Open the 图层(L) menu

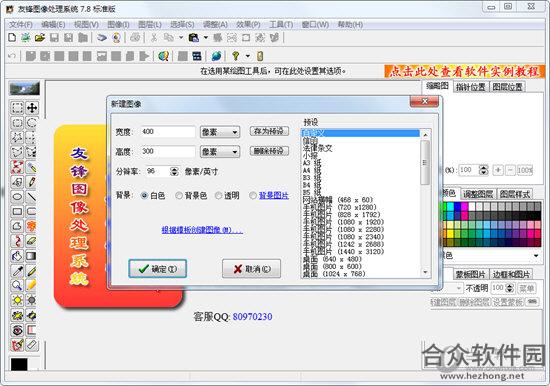150,25
